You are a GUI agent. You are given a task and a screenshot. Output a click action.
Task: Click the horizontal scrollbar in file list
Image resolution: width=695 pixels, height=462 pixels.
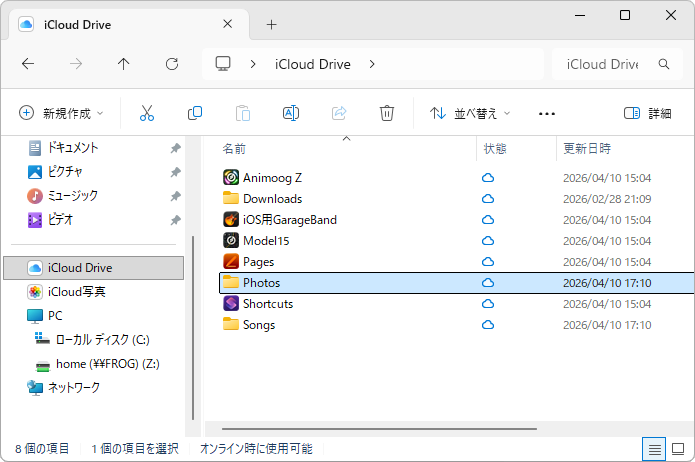[379, 429]
